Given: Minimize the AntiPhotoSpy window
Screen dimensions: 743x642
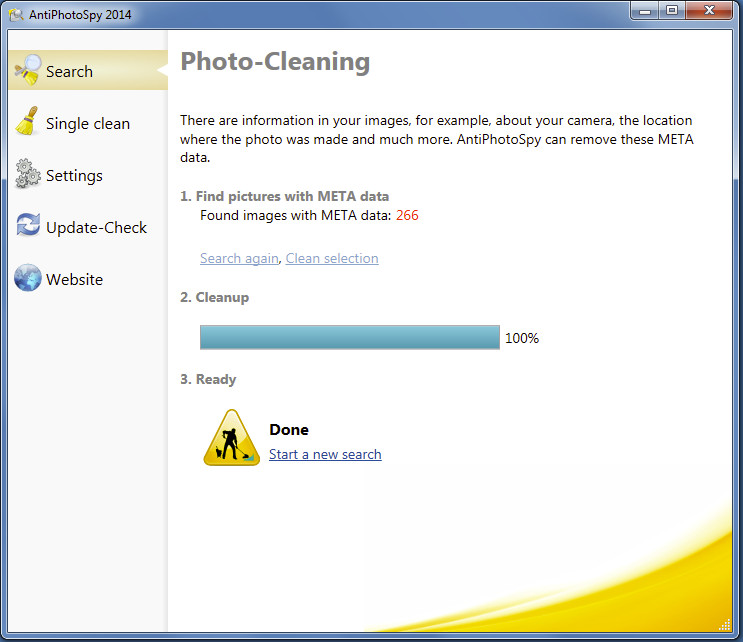Looking at the screenshot, I should coord(644,11).
